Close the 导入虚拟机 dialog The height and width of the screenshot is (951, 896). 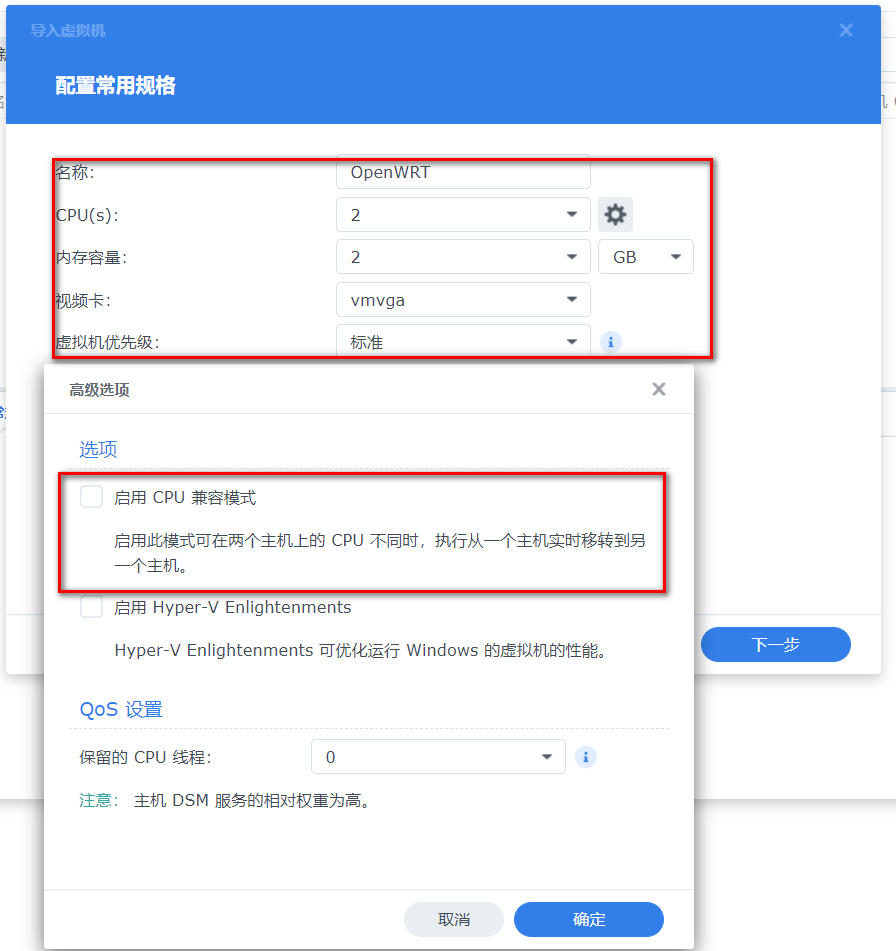pyautogui.click(x=845, y=30)
